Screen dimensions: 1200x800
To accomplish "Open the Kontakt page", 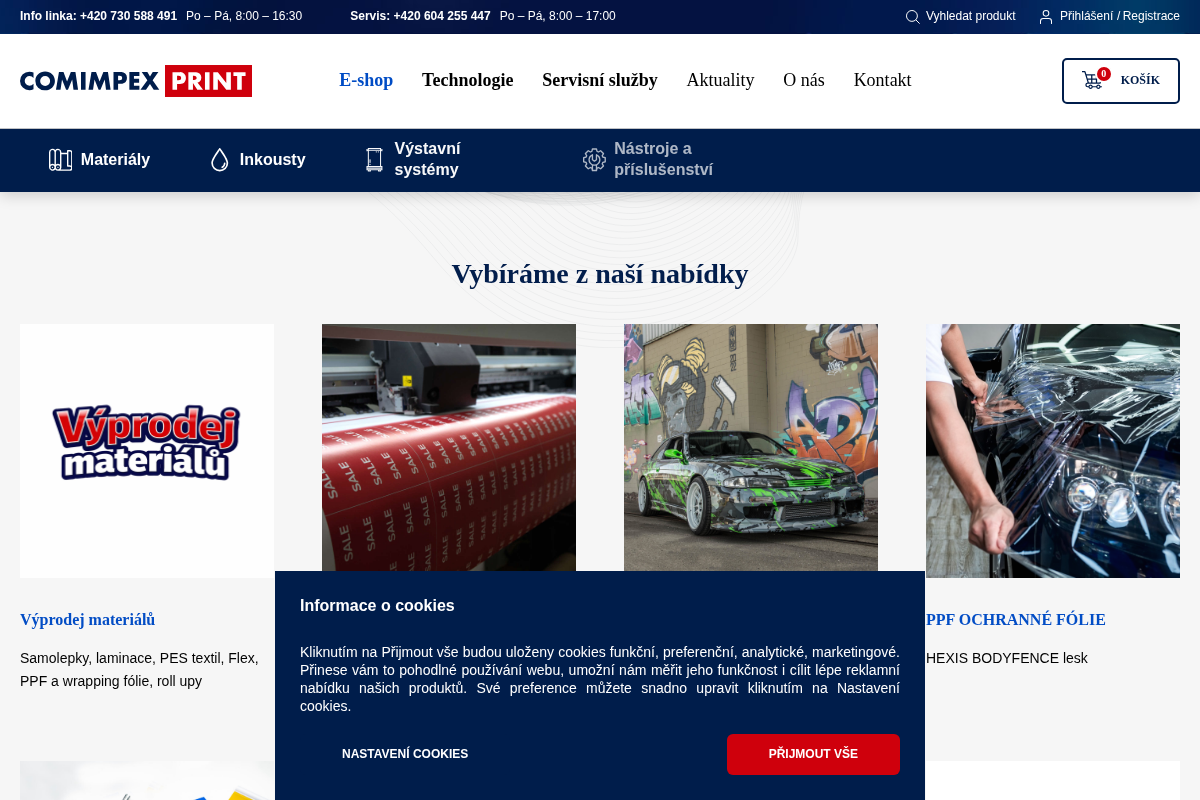I will click(x=882, y=80).
